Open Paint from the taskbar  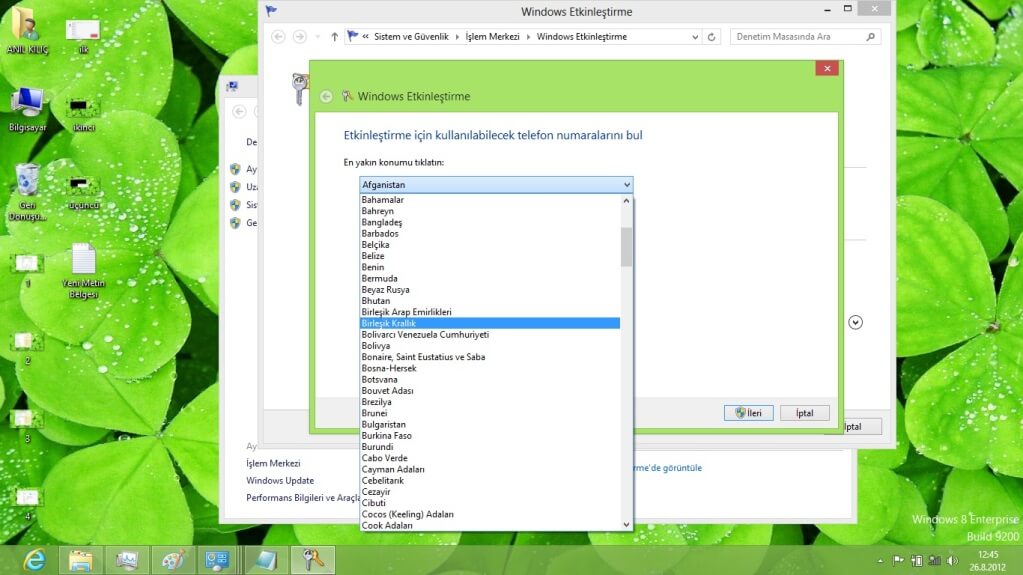[172, 560]
